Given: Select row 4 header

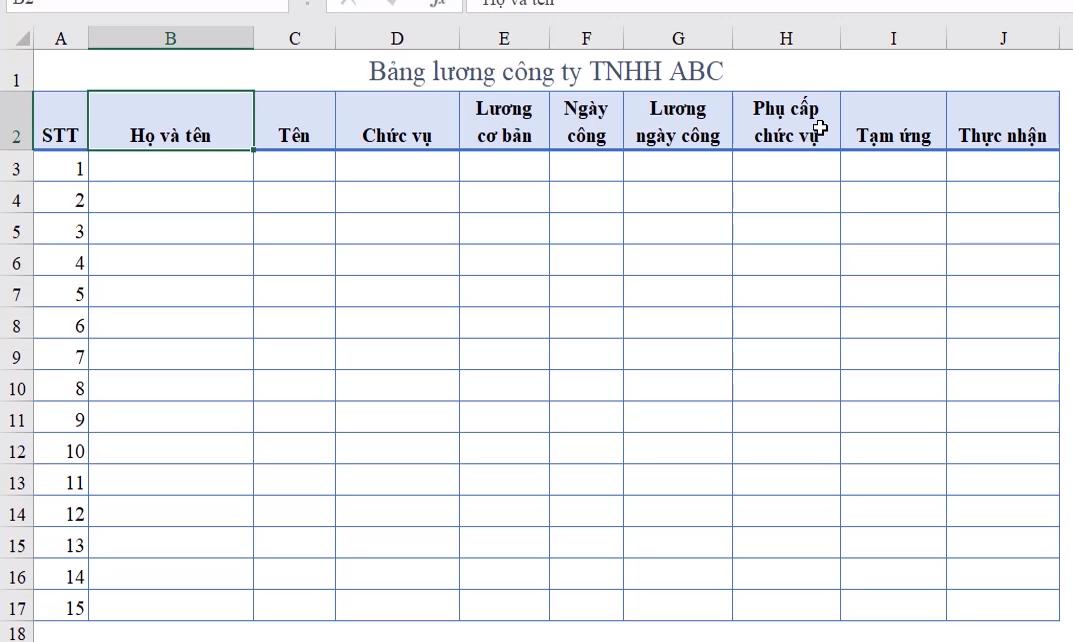Looking at the screenshot, I should tap(16, 197).
